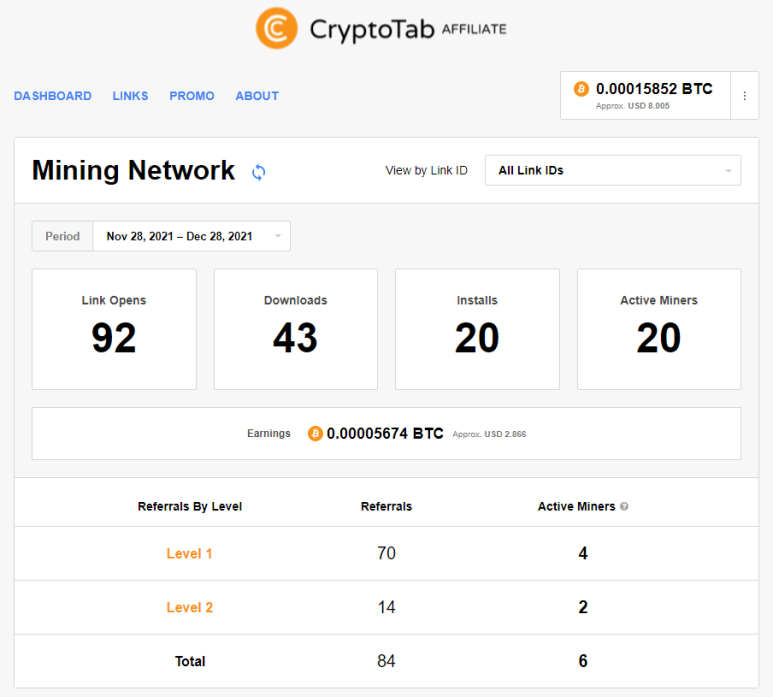Screen dimensions: 773x697
Task: Open the About tab
Action: click(x=257, y=96)
